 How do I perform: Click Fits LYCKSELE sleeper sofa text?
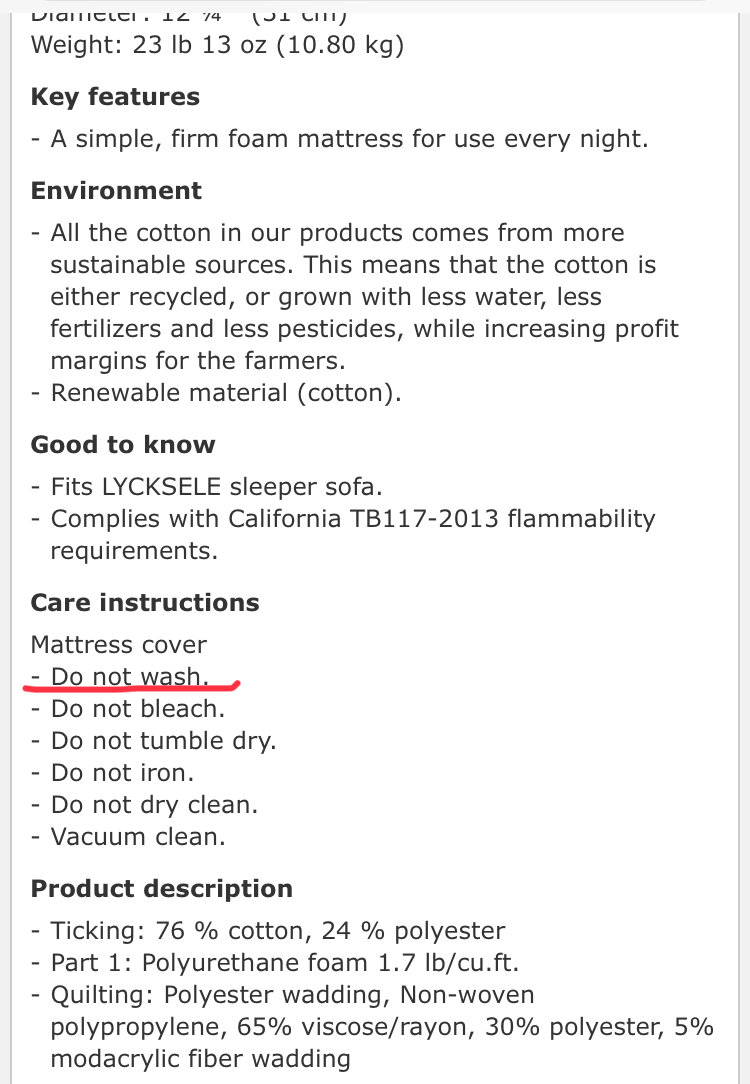tap(217, 487)
